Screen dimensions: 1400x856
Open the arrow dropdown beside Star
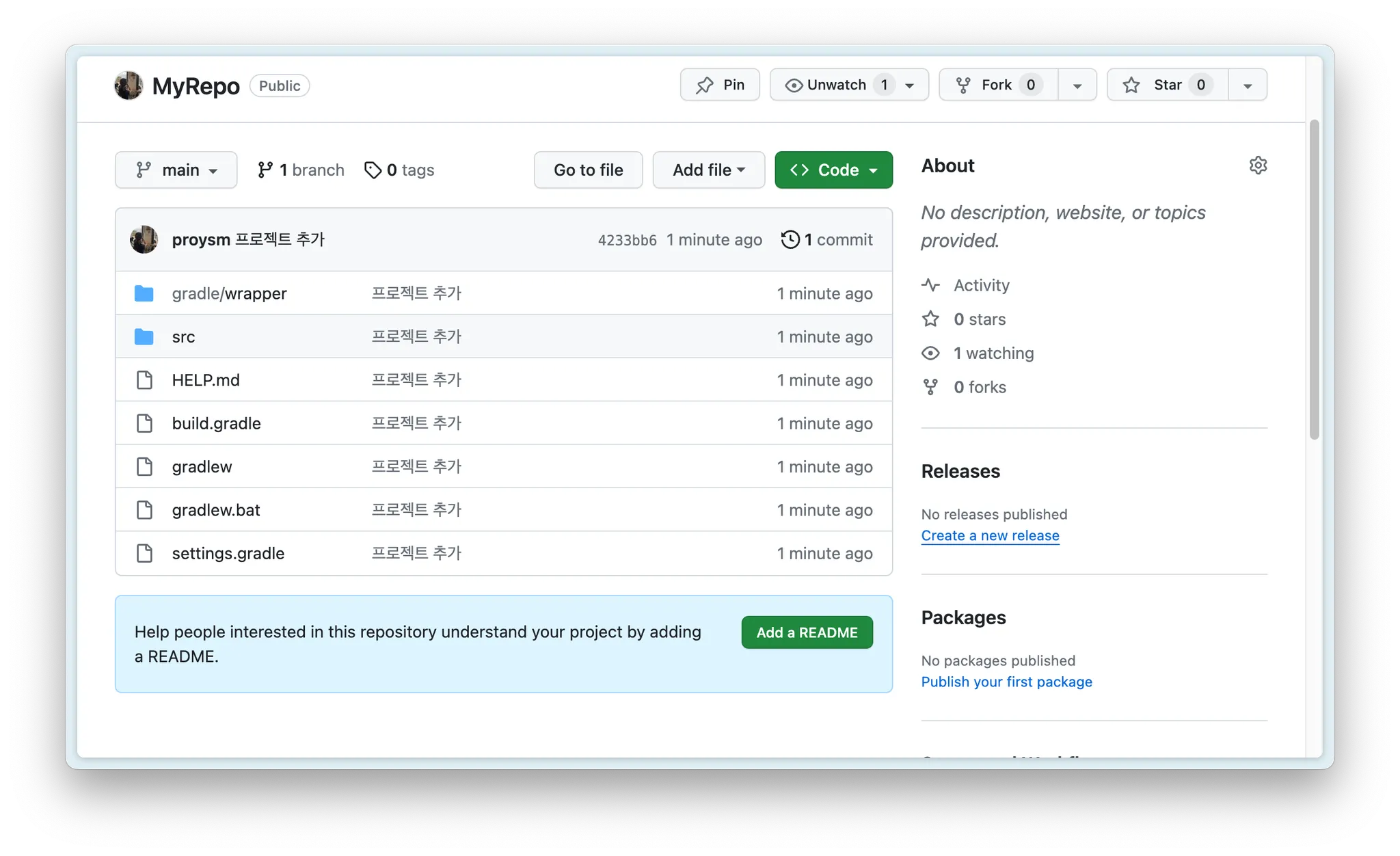1248,85
